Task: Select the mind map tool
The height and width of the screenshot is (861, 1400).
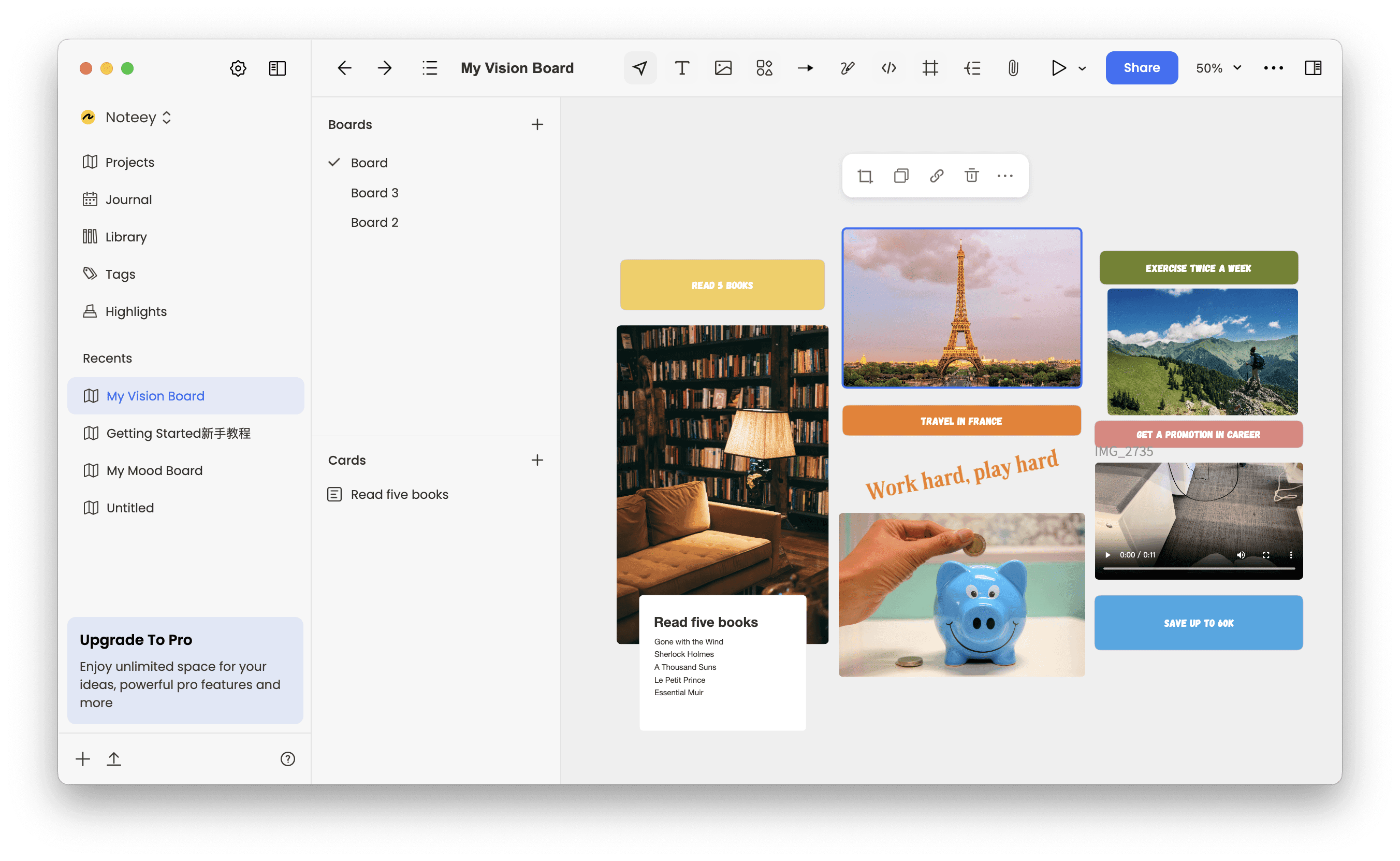Action: point(971,68)
